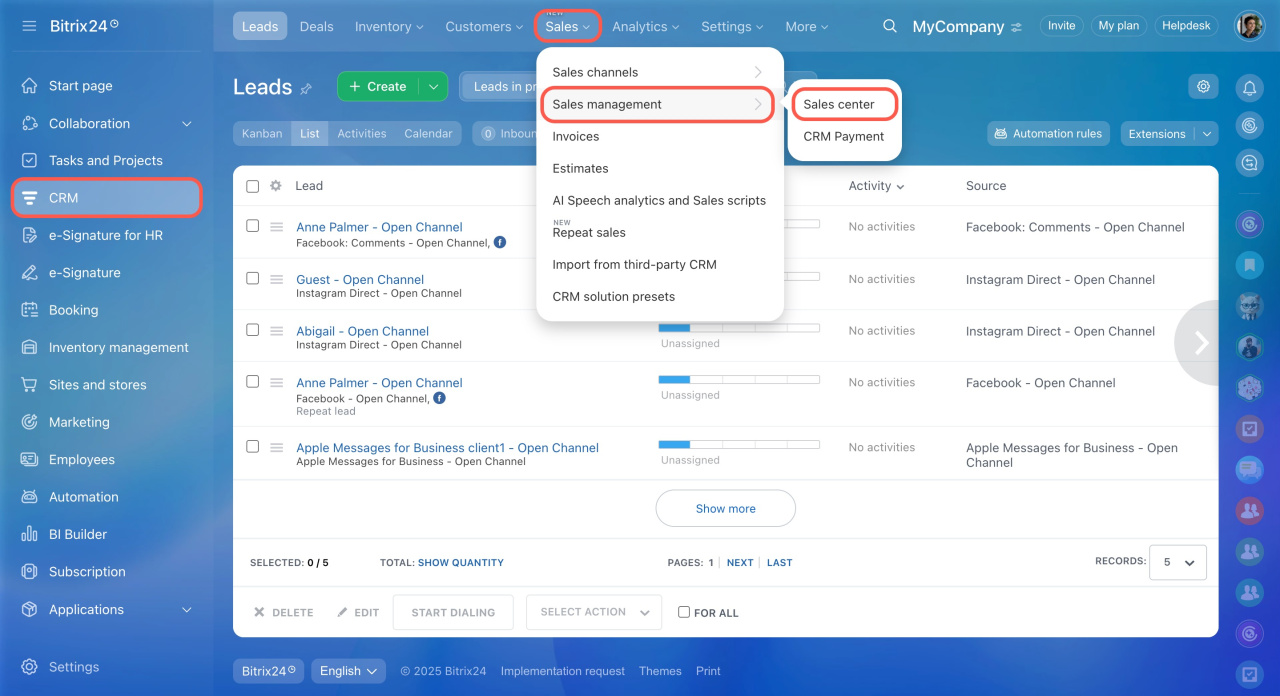Click the Invite button
Image resolution: width=1280 pixels, height=696 pixels.
[x=1062, y=26]
